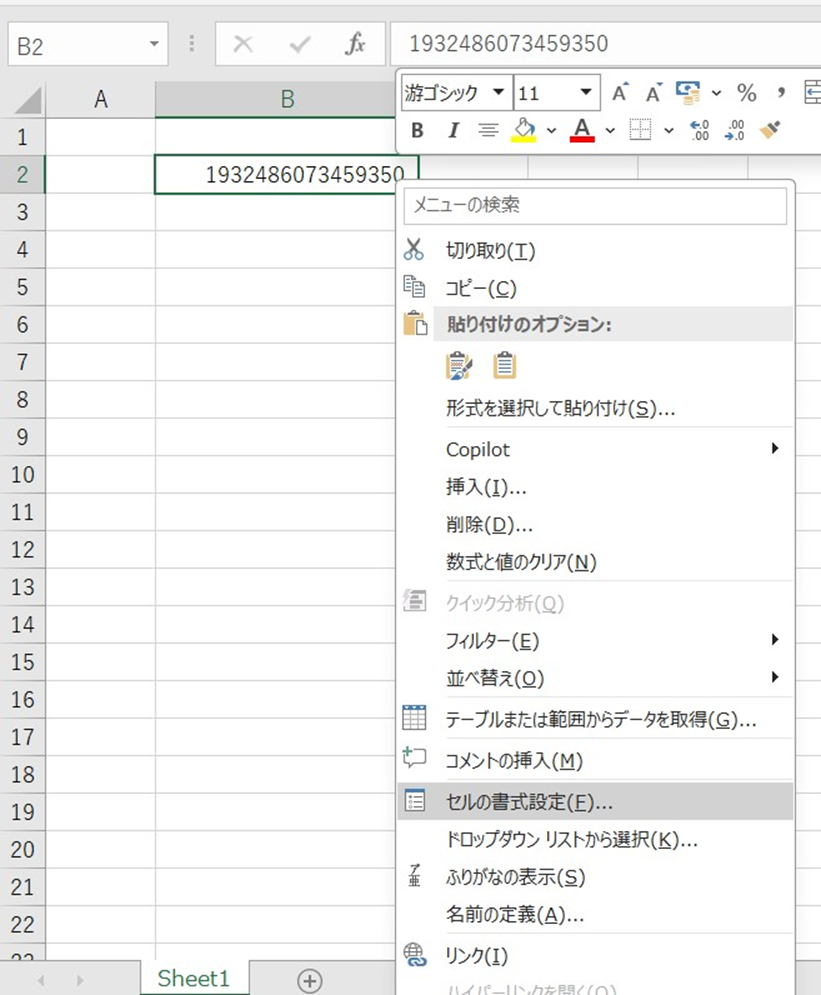Click the メニューの検索 search field
This screenshot has width=821, height=995.
click(595, 206)
